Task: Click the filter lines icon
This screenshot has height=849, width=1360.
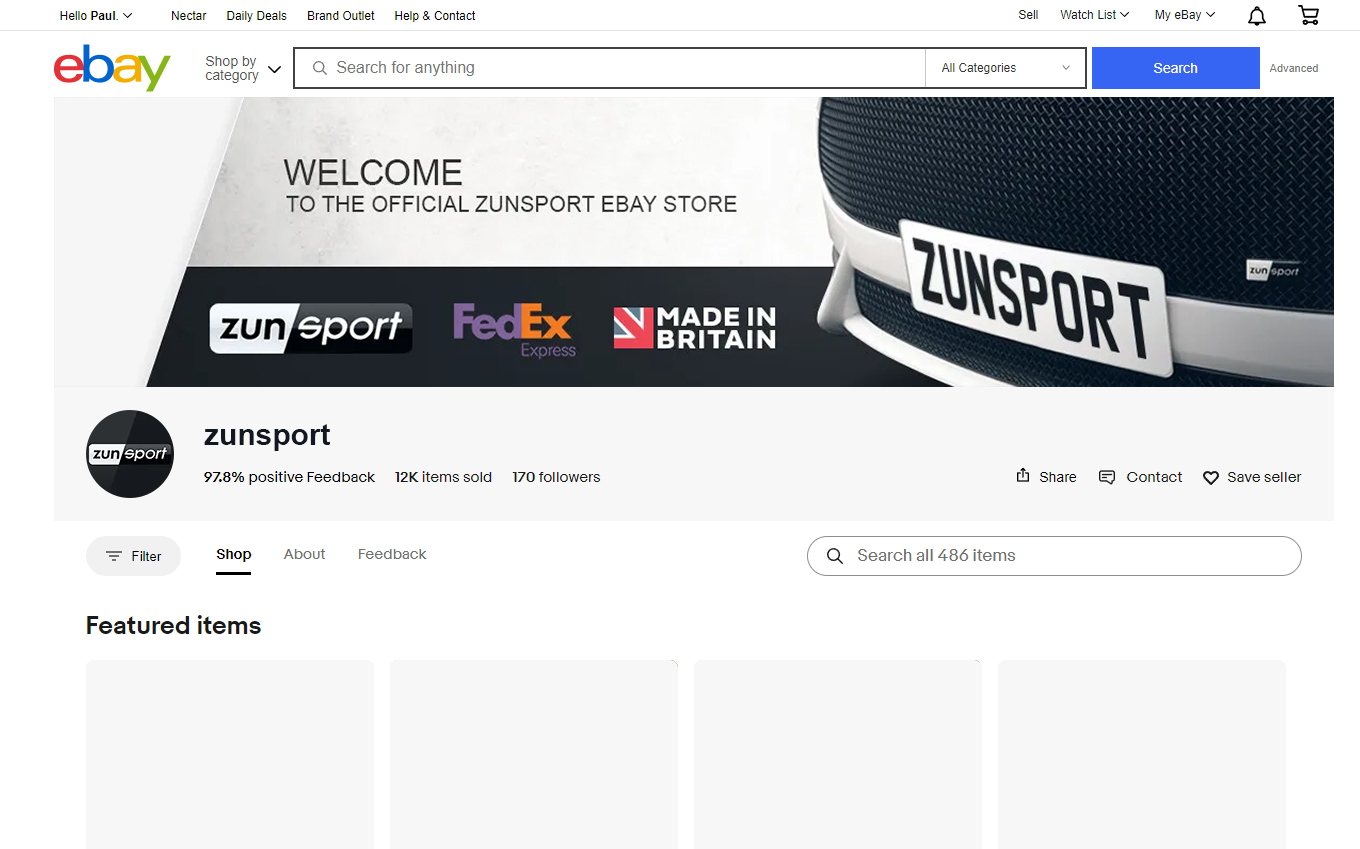Action: [114, 556]
